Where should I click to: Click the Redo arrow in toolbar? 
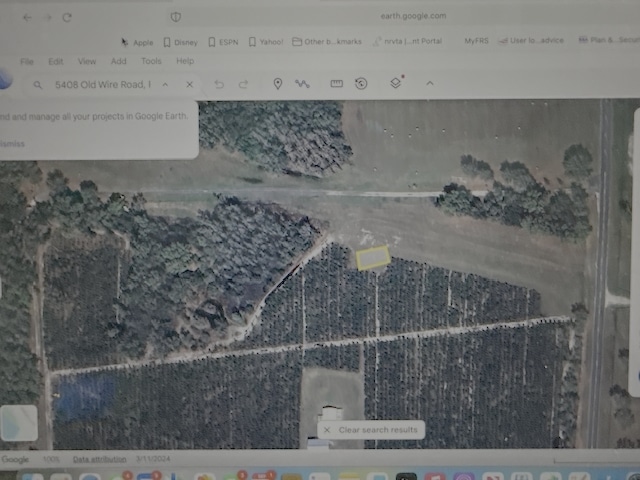[243, 85]
